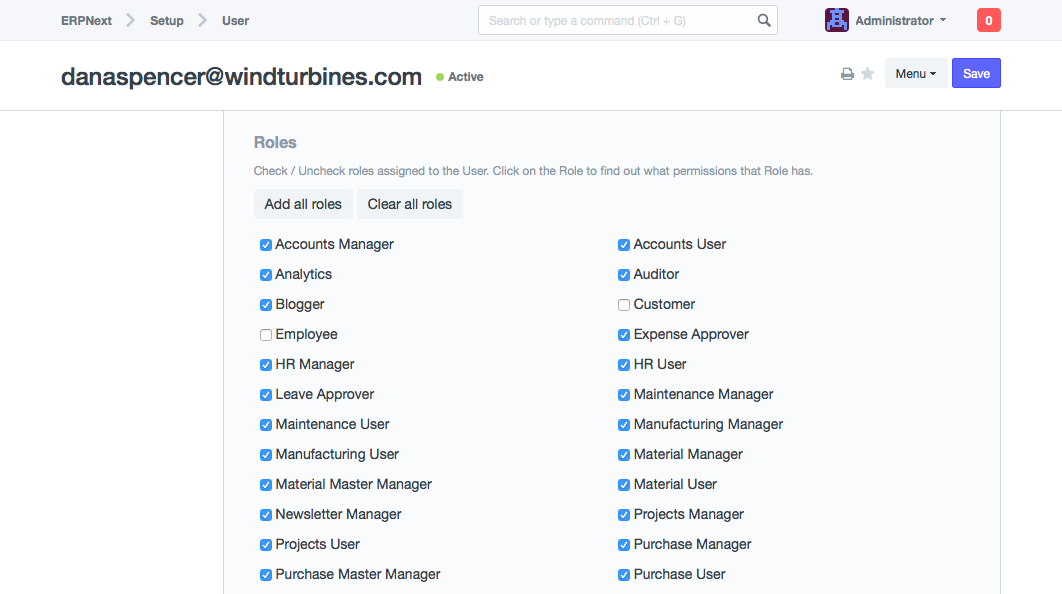Click the search magnifier icon
This screenshot has width=1062, height=594.
764,20
